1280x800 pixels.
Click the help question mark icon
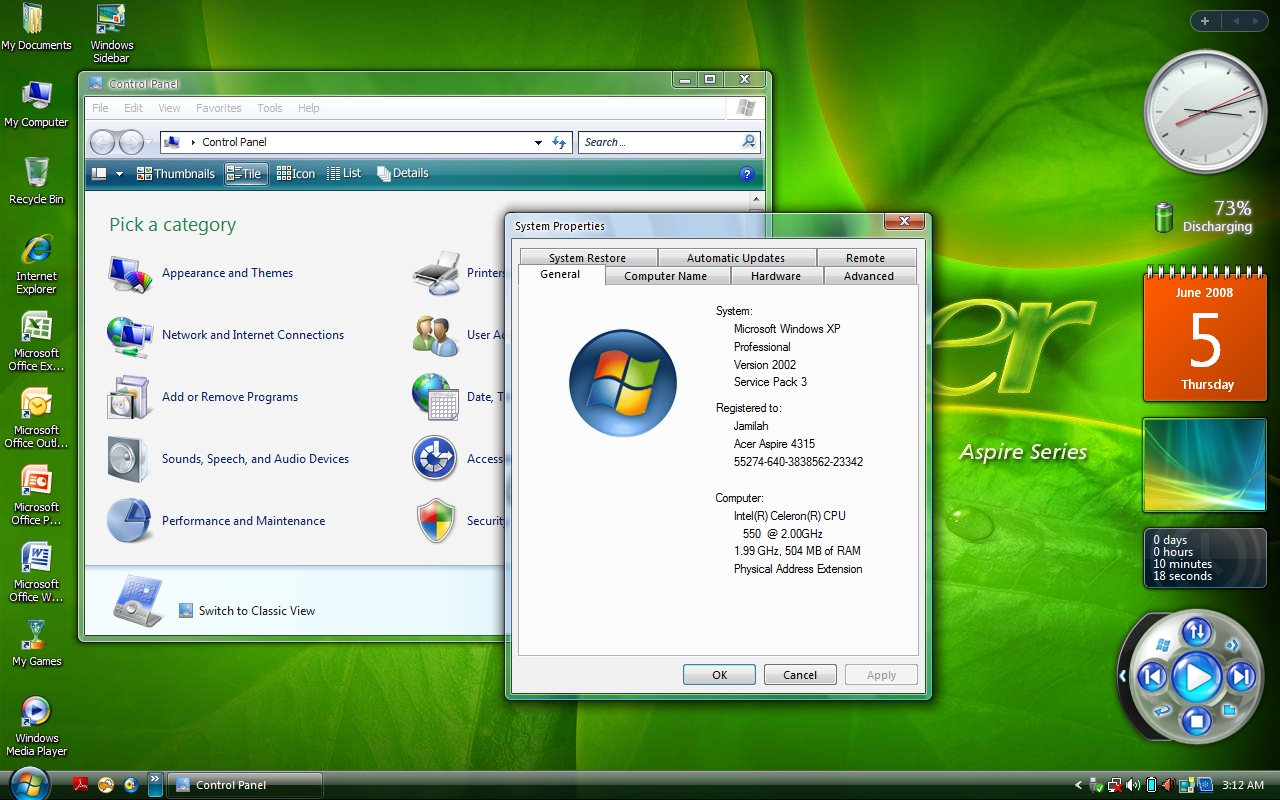pos(746,174)
